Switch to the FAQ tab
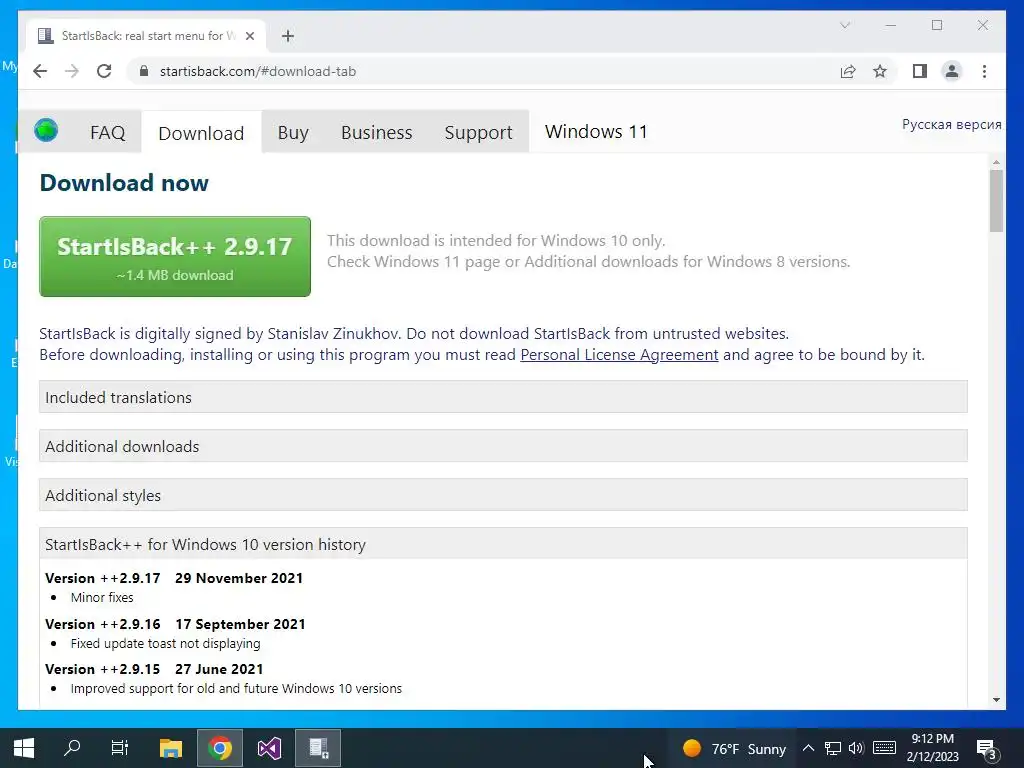The width and height of the screenshot is (1024, 768). tap(108, 133)
